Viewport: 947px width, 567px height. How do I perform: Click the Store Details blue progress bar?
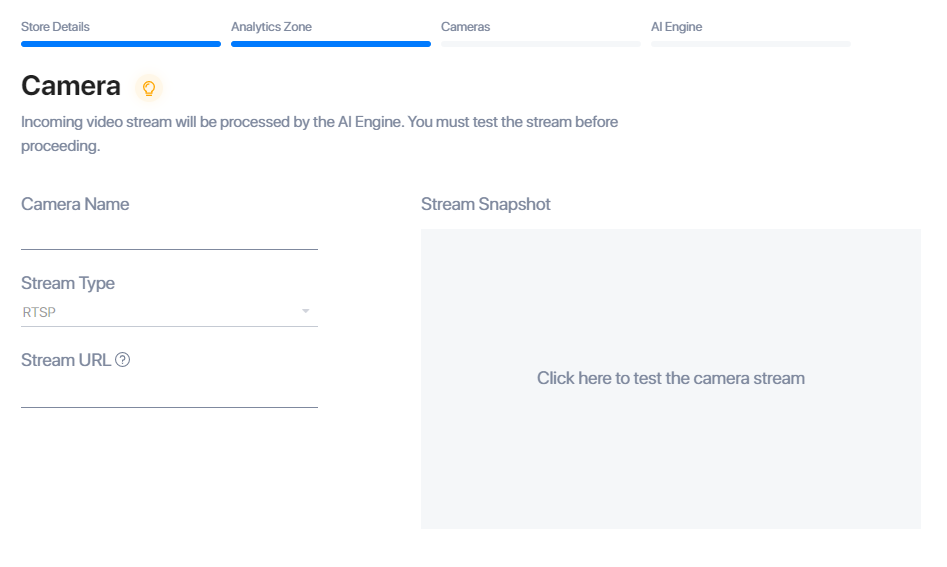pos(121,44)
